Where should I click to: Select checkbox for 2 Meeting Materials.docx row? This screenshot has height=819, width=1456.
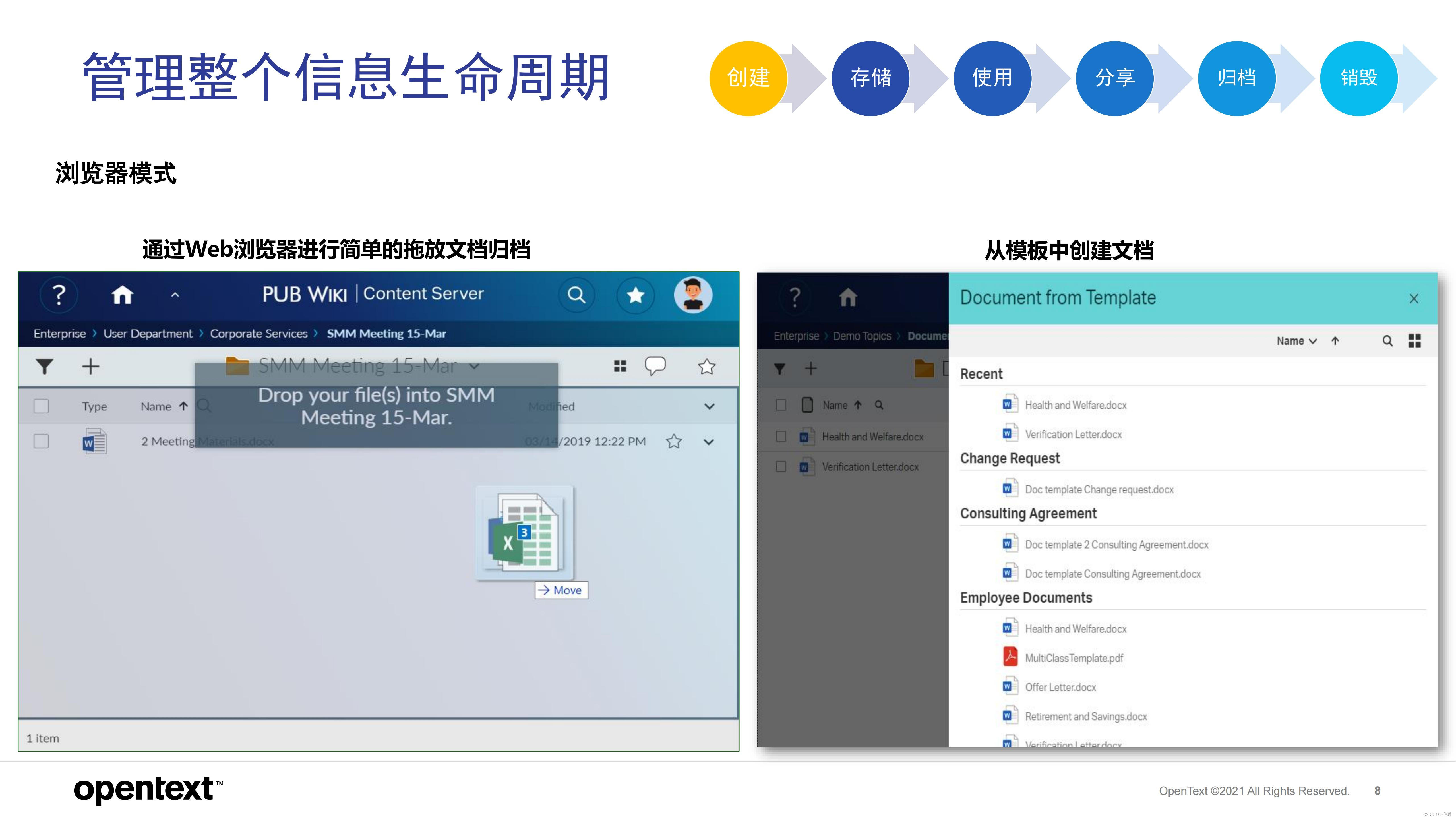41,441
